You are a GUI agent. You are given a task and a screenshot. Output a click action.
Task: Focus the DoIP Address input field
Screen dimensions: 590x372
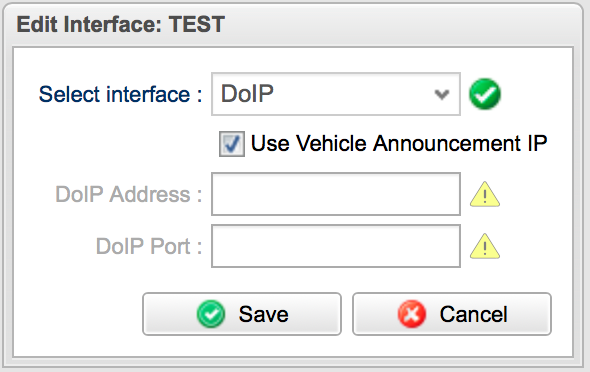coord(336,194)
